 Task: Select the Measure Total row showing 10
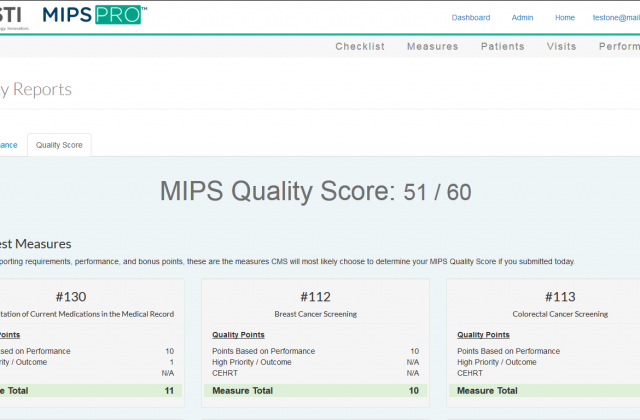click(x=316, y=390)
